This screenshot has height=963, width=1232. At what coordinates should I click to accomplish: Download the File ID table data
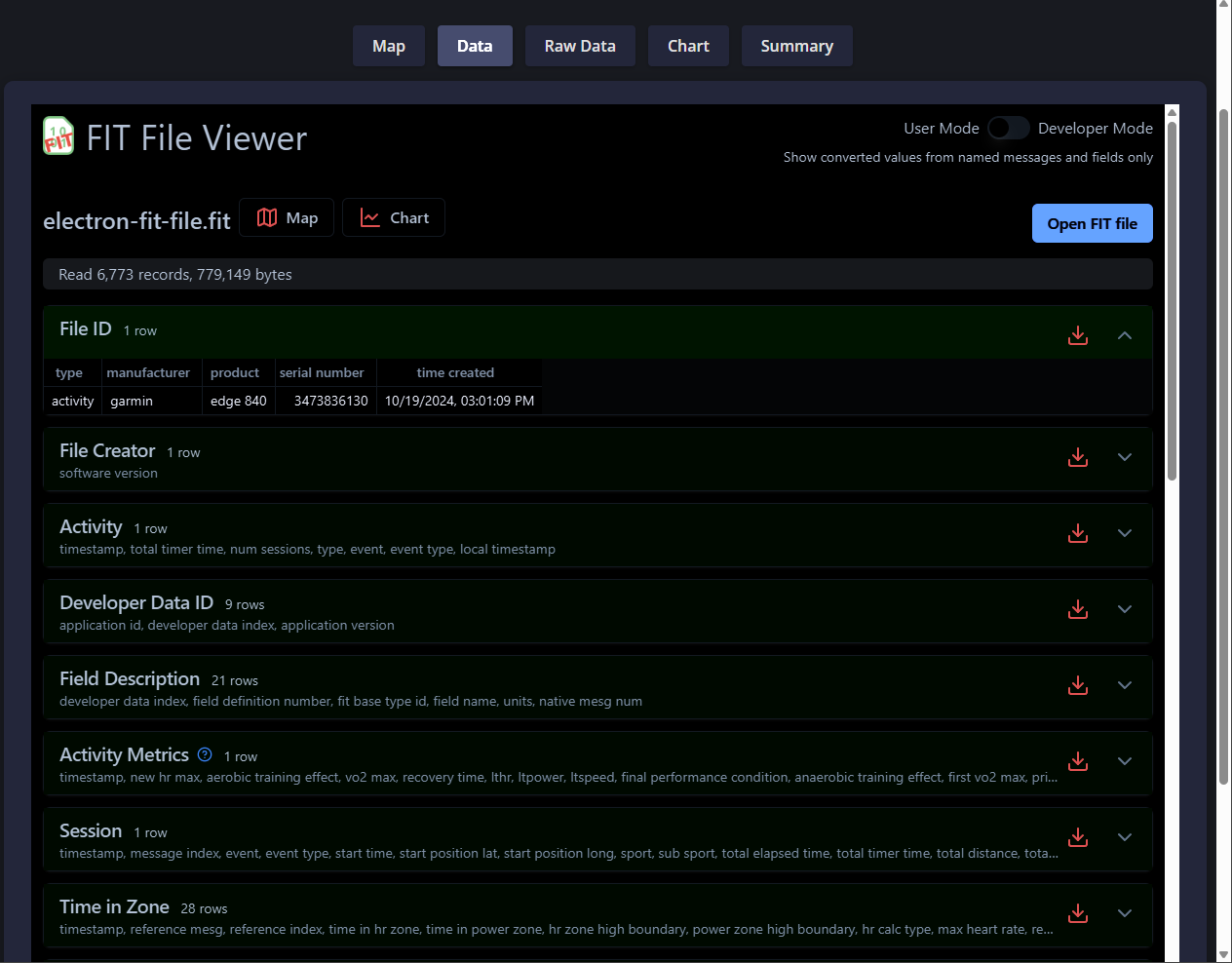tap(1078, 335)
